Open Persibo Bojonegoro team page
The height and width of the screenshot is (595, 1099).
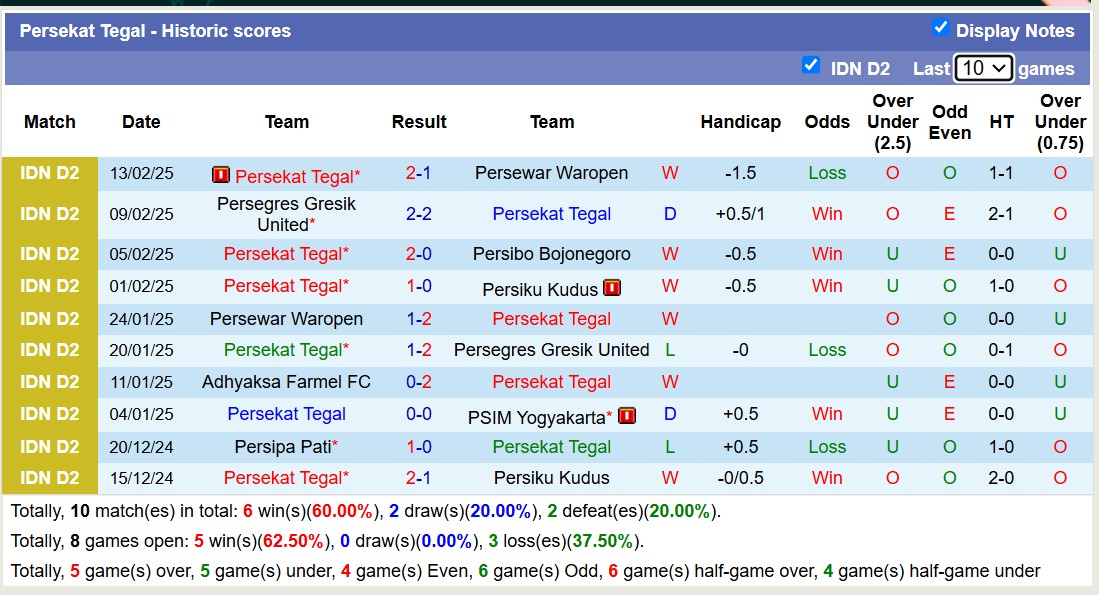click(x=552, y=254)
